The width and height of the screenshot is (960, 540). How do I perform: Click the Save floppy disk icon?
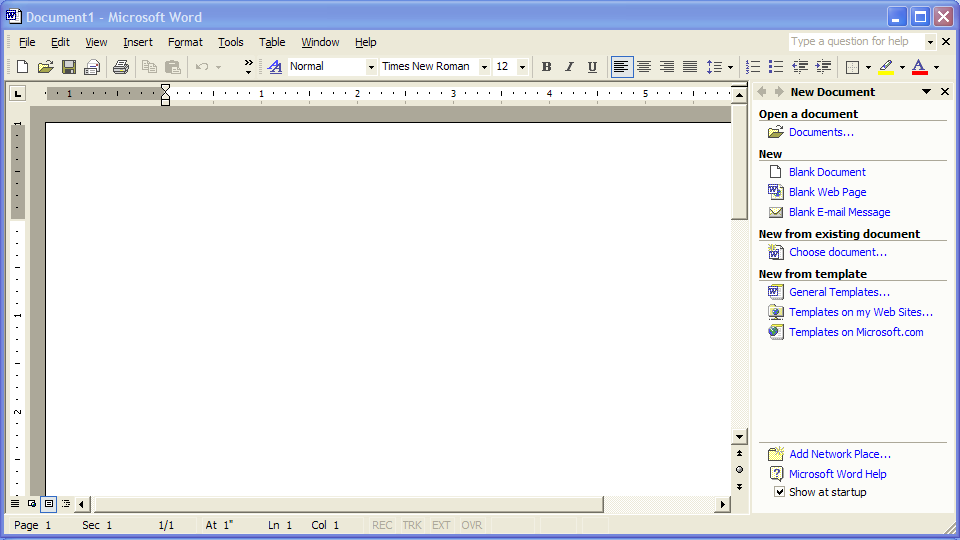point(69,67)
